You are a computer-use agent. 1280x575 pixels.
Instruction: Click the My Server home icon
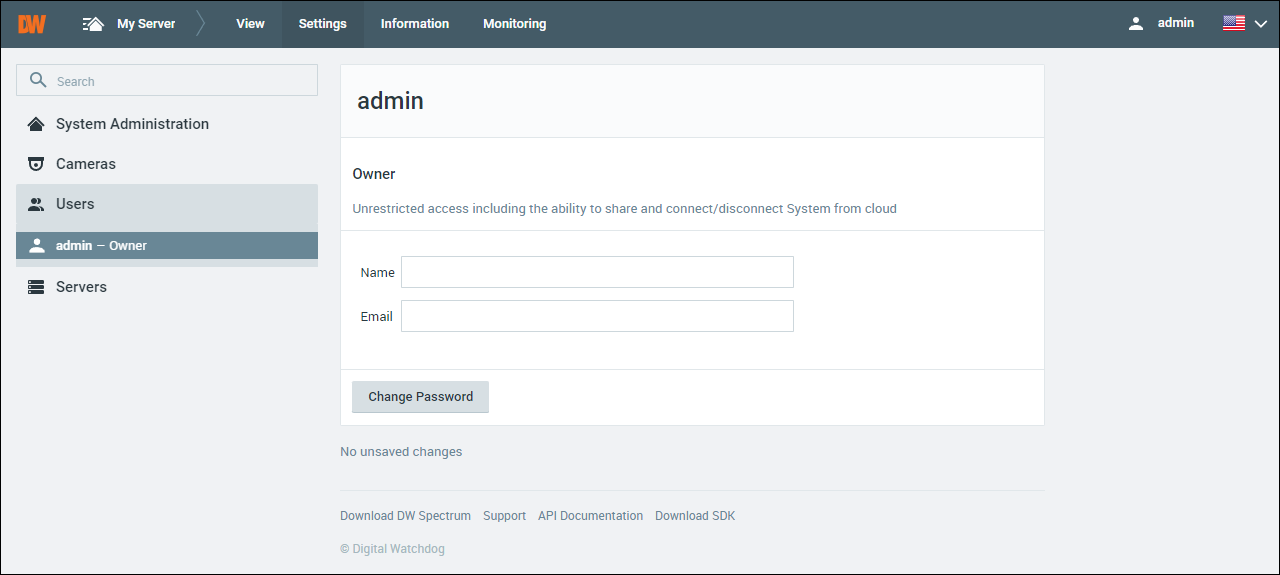(93, 24)
